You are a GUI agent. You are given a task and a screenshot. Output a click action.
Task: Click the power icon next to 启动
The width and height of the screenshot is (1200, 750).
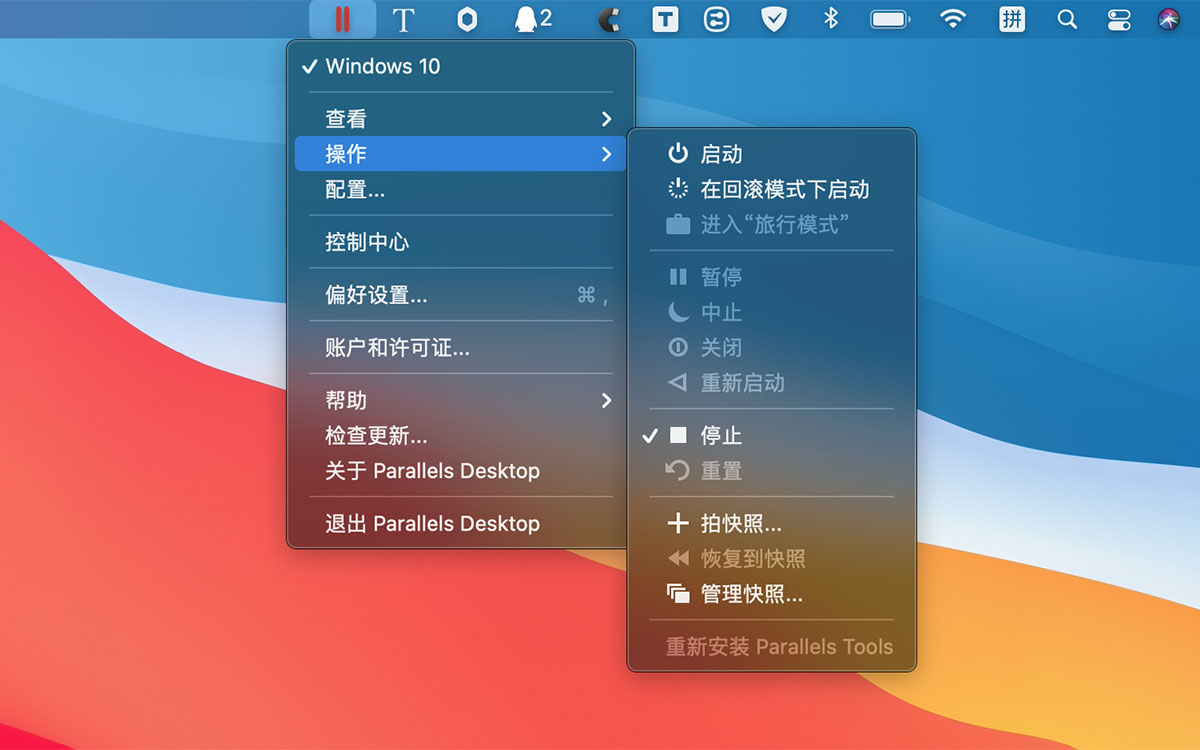pyautogui.click(x=678, y=154)
